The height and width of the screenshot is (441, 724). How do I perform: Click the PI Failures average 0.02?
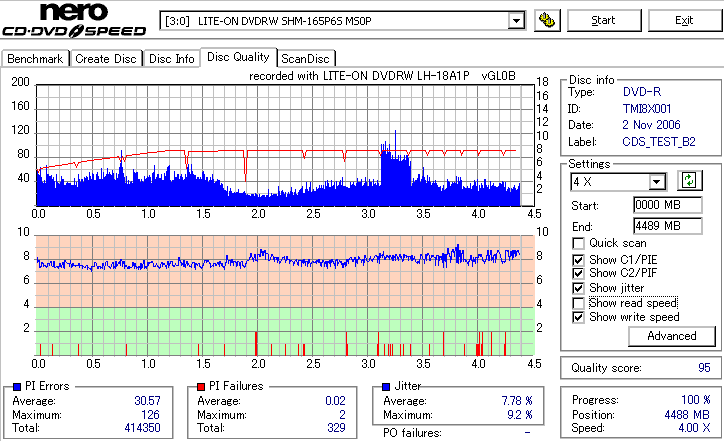click(335, 401)
